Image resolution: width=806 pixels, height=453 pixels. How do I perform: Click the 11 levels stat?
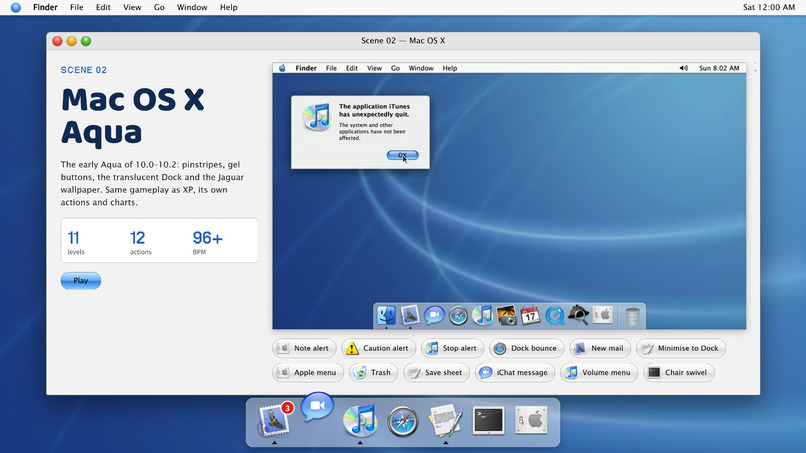pos(76,242)
